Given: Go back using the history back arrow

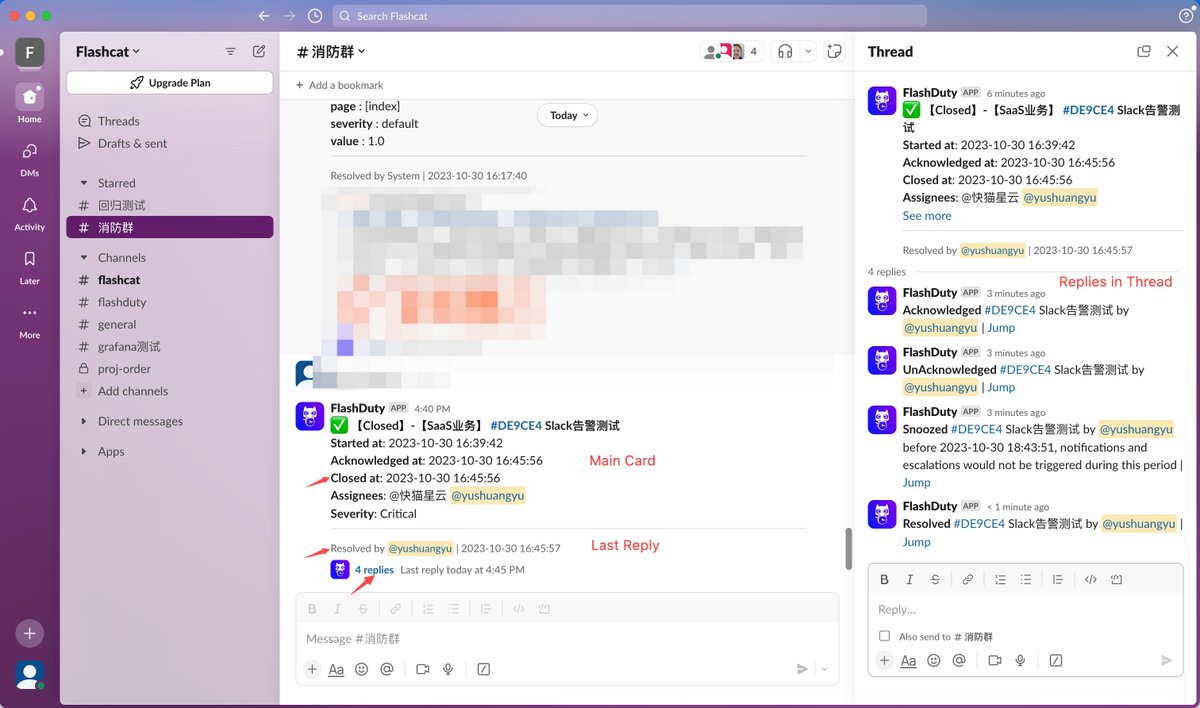Looking at the screenshot, I should pos(264,16).
